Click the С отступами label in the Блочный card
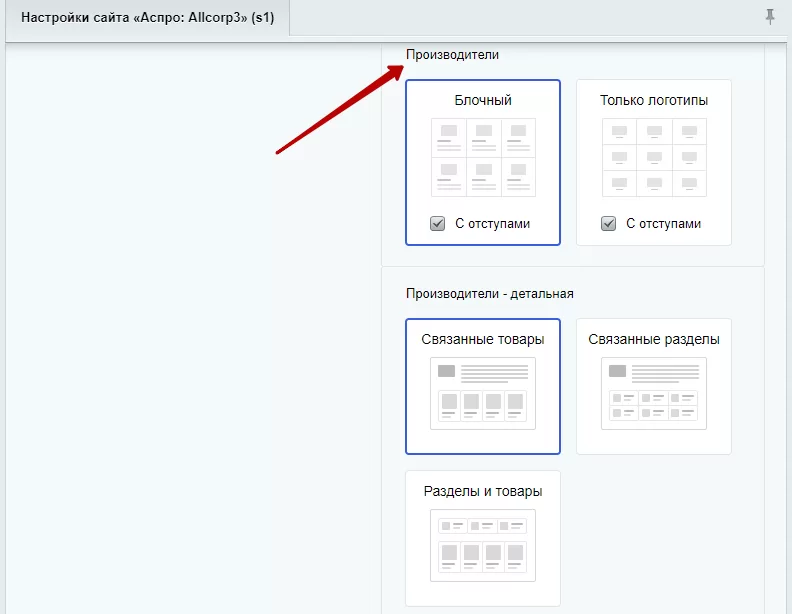The width and height of the screenshot is (792, 614). pyautogui.click(x=492, y=224)
